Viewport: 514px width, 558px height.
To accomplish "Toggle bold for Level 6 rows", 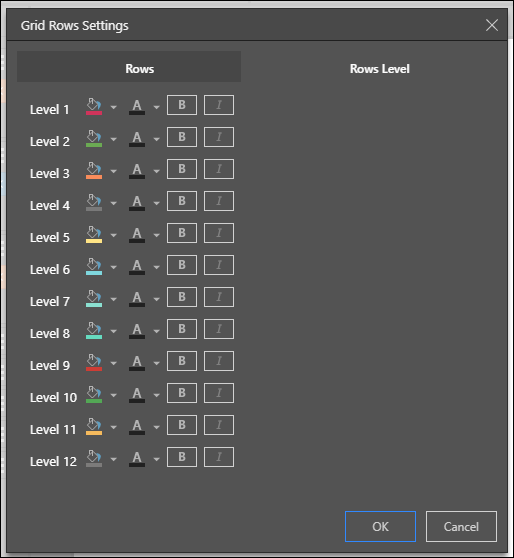I will (182, 265).
